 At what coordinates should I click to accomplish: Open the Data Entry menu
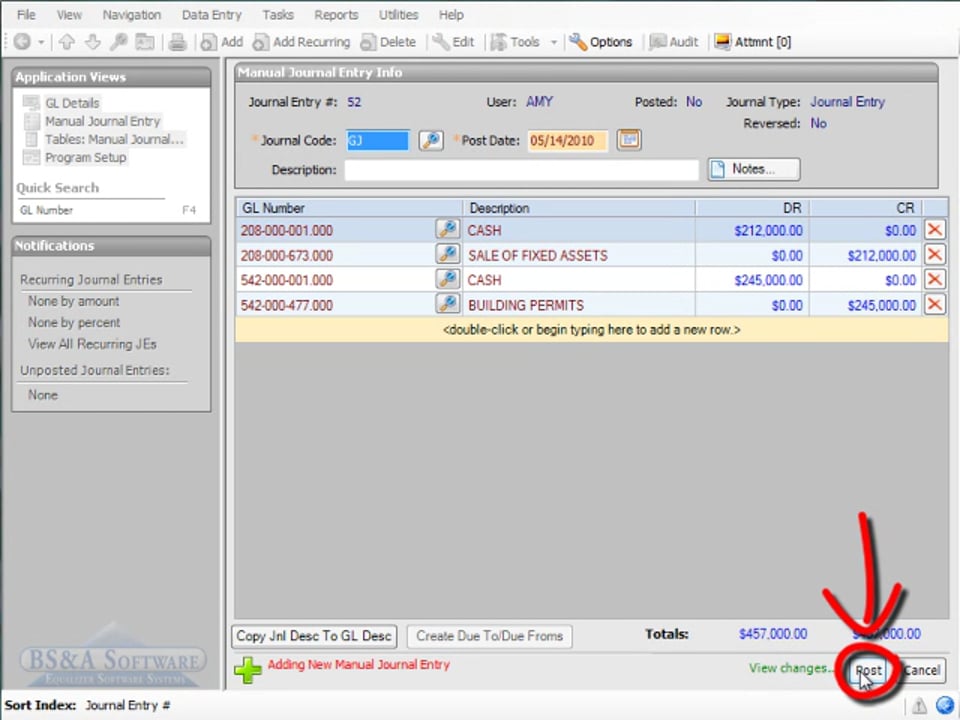212,15
